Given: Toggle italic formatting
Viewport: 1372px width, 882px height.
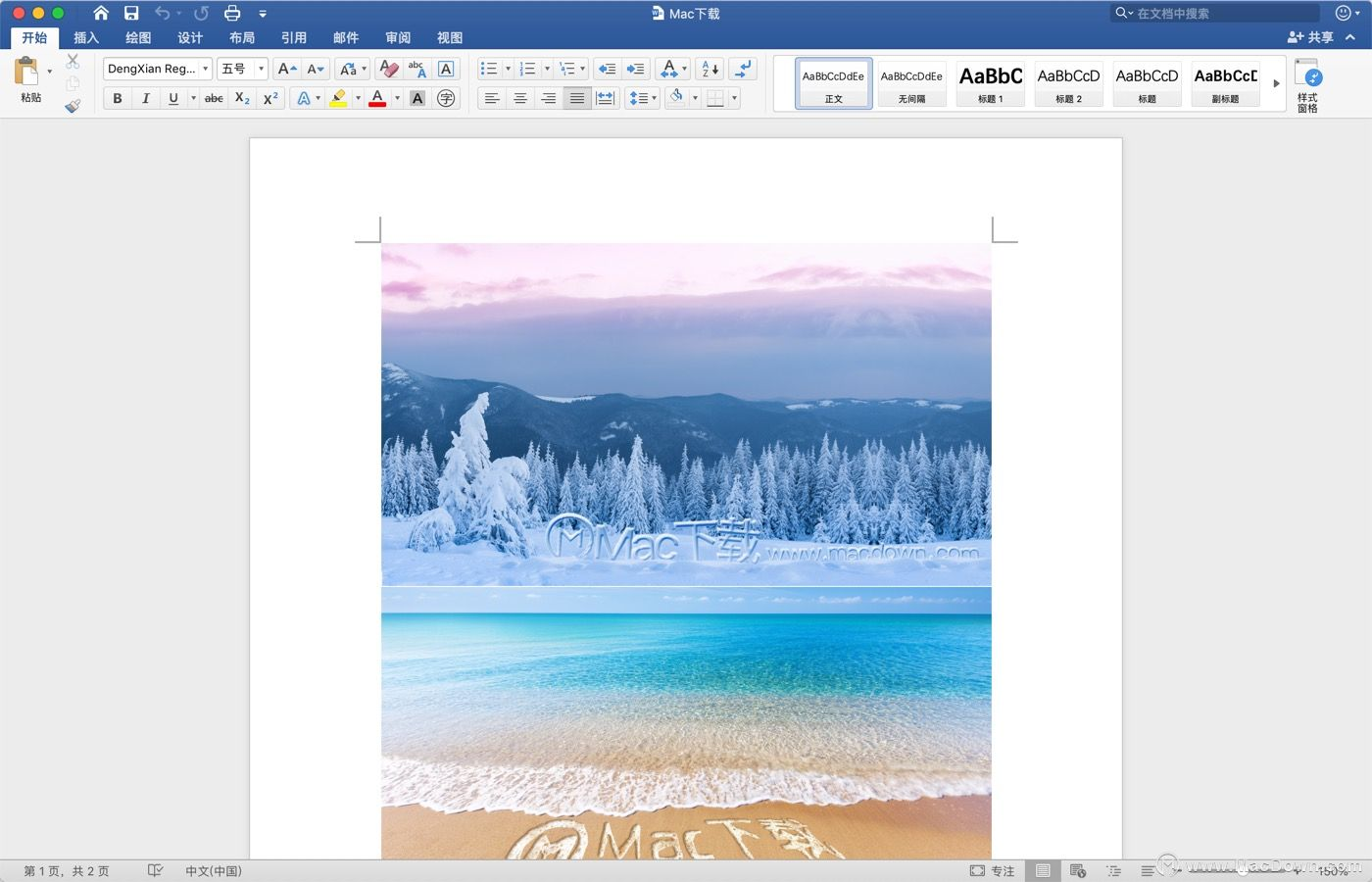Looking at the screenshot, I should (x=146, y=98).
